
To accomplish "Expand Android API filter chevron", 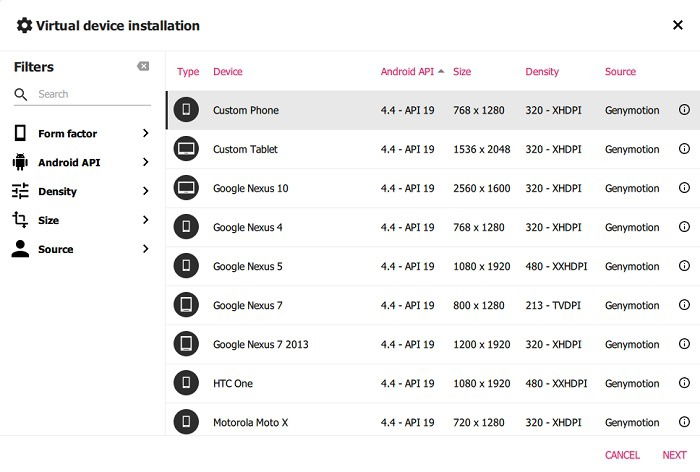I will [145, 162].
